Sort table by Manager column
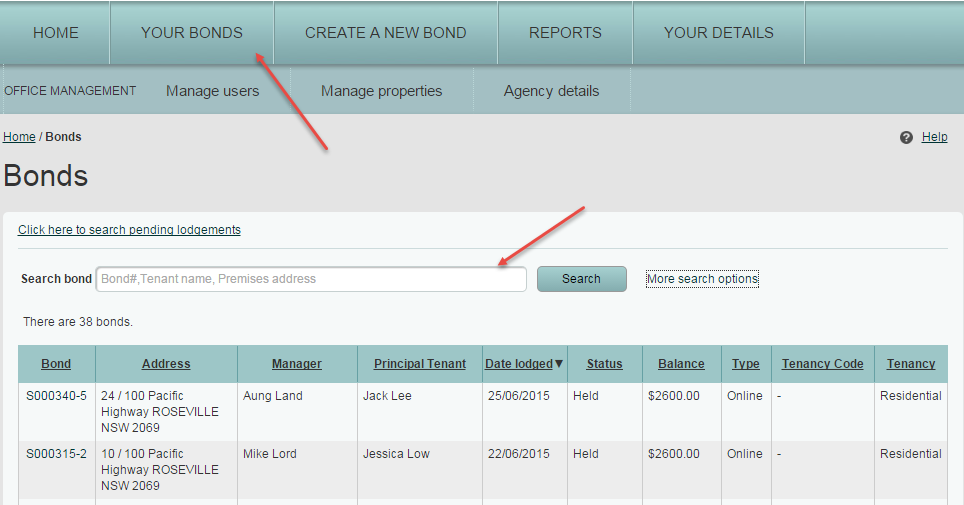964x505 pixels. click(297, 364)
